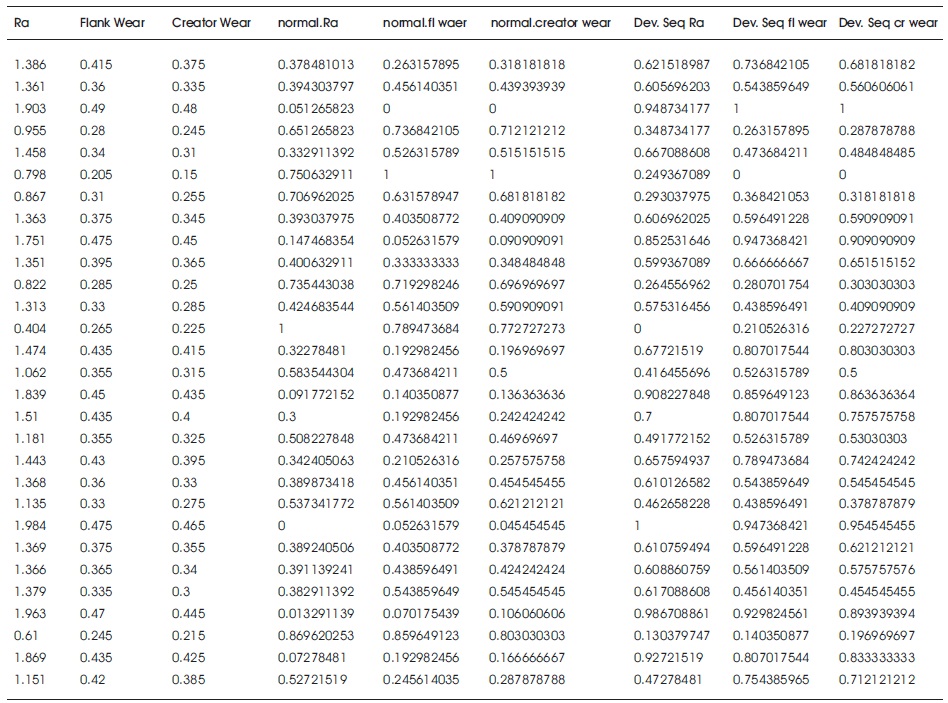This screenshot has height=703, width=948.
Task: Click Dev. Seq Ra cell 0.948734177
Action: pyautogui.click(x=672, y=109)
